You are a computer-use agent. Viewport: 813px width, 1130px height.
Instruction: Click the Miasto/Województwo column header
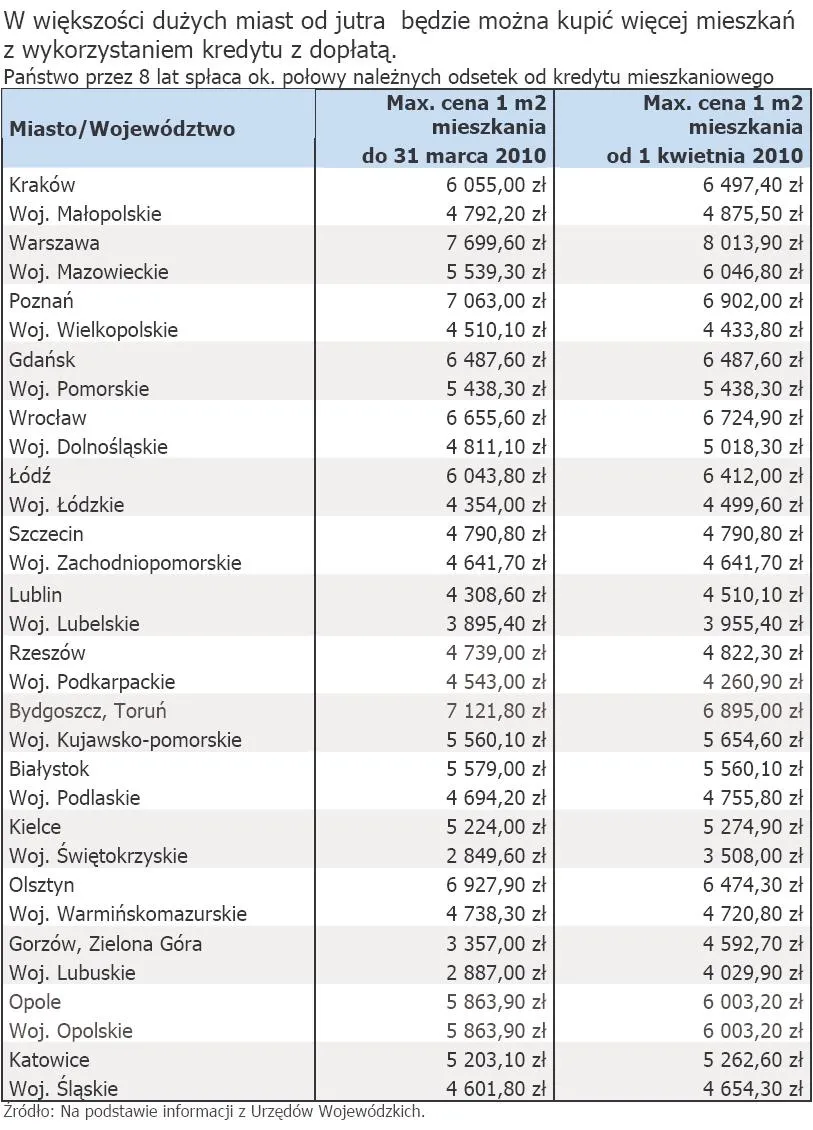122,129
